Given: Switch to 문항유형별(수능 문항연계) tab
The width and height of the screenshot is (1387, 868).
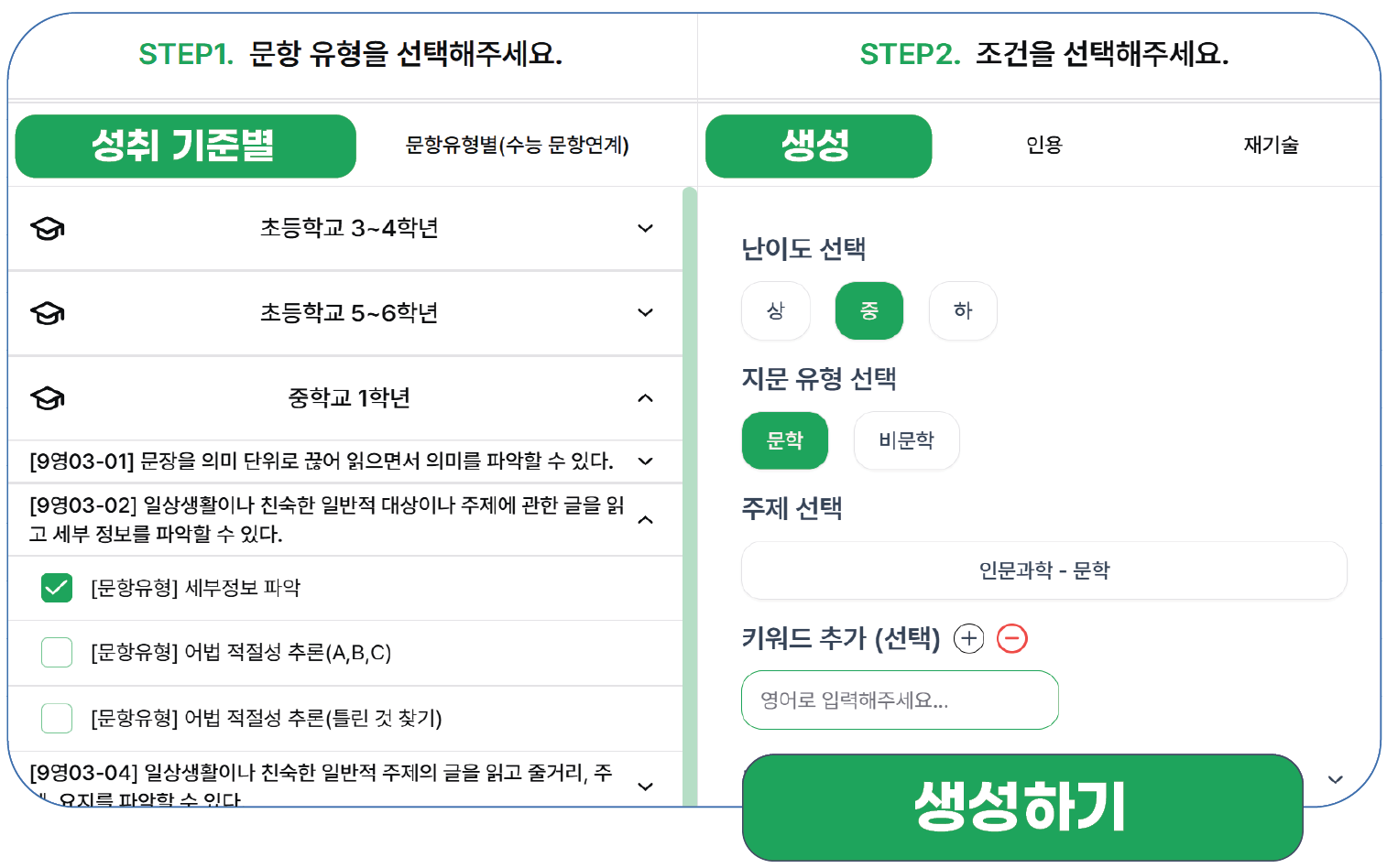Looking at the screenshot, I should click(518, 146).
